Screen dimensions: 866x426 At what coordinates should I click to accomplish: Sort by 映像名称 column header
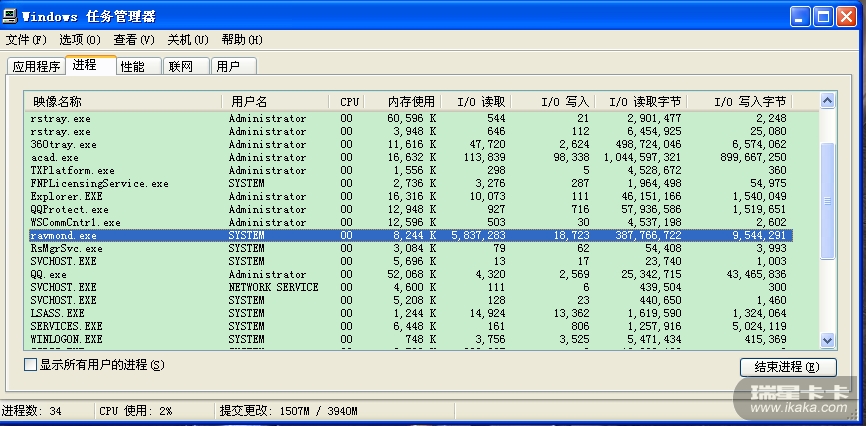point(123,102)
